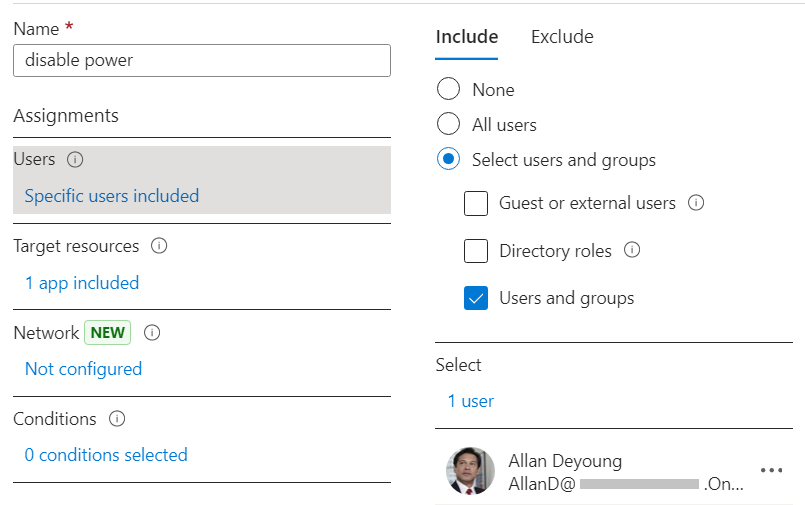This screenshot has width=805, height=505.
Task: Switch to the Exclude tab
Action: (562, 37)
